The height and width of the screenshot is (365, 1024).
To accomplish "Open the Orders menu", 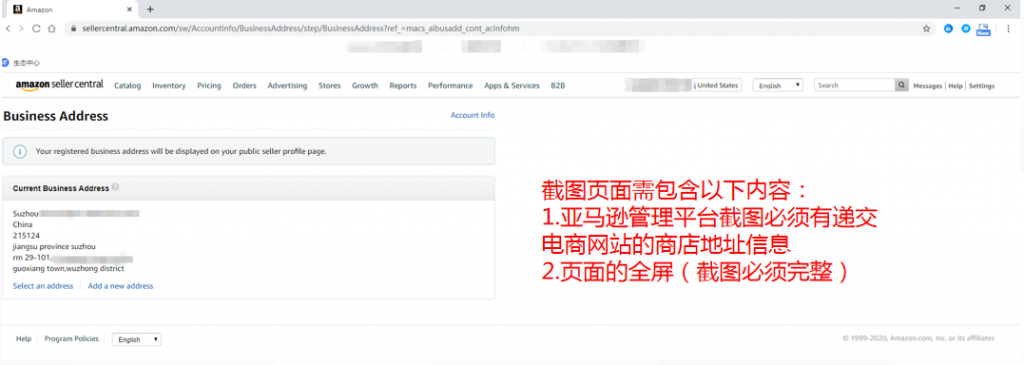I will (x=244, y=86).
